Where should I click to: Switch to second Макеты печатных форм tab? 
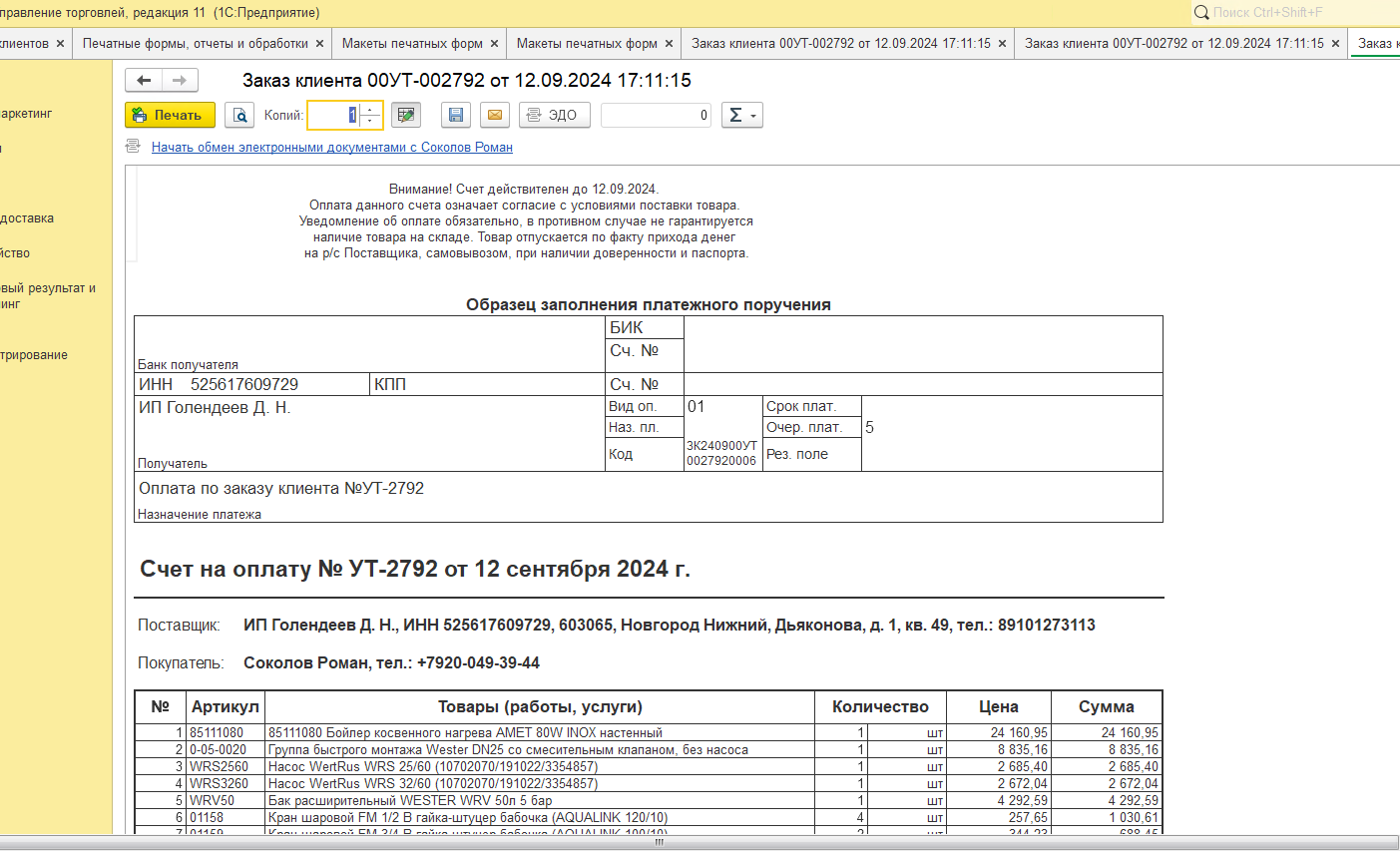(x=587, y=44)
